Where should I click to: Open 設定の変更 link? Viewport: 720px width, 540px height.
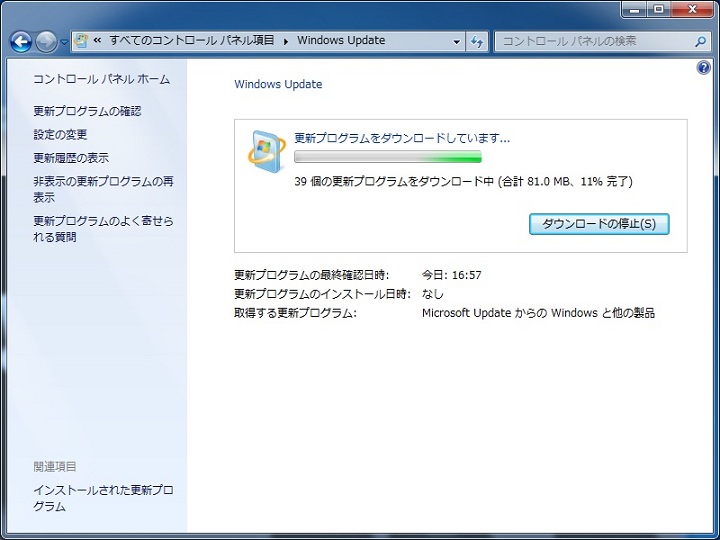60,135
